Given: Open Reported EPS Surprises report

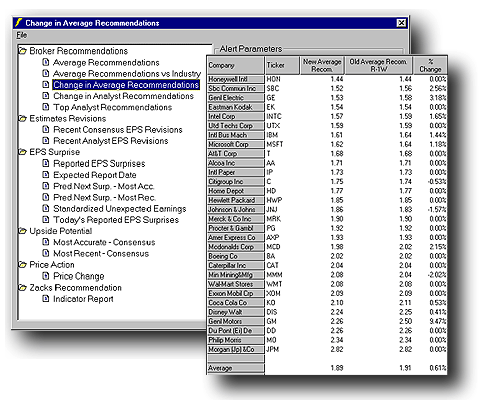Looking at the screenshot, I should coord(99,163).
